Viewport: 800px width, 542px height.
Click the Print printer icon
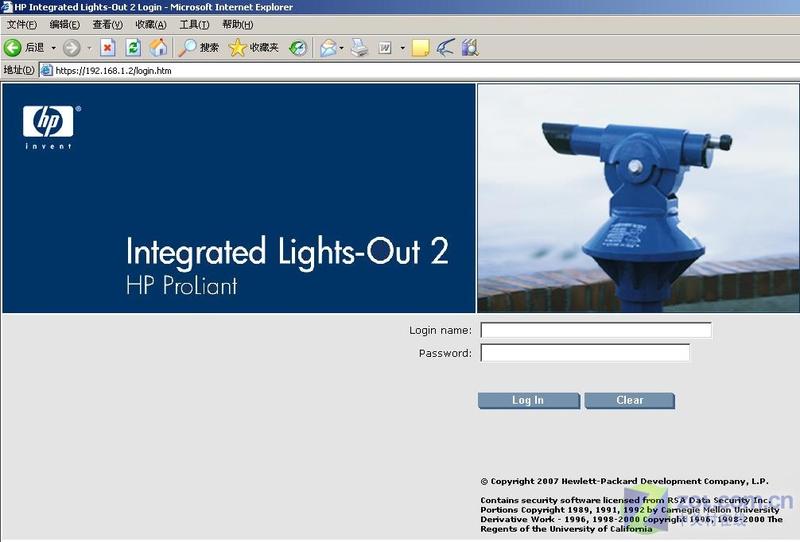(x=359, y=48)
